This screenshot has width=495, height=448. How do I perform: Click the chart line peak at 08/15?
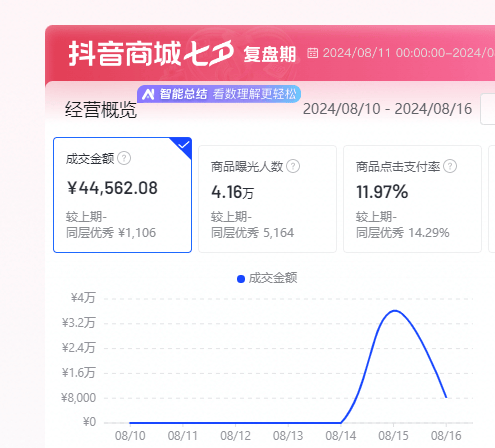pyautogui.click(x=395, y=311)
